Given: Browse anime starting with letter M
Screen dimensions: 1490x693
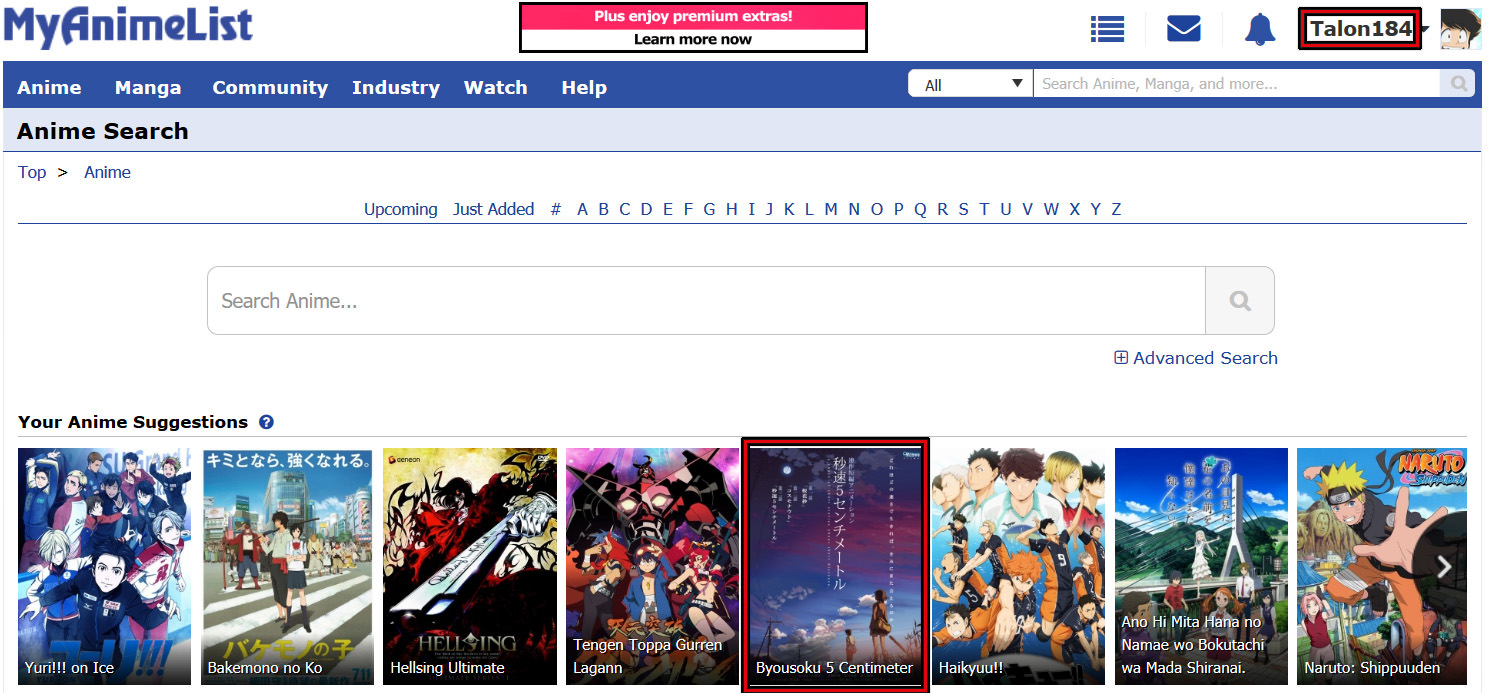Looking at the screenshot, I should 831,209.
